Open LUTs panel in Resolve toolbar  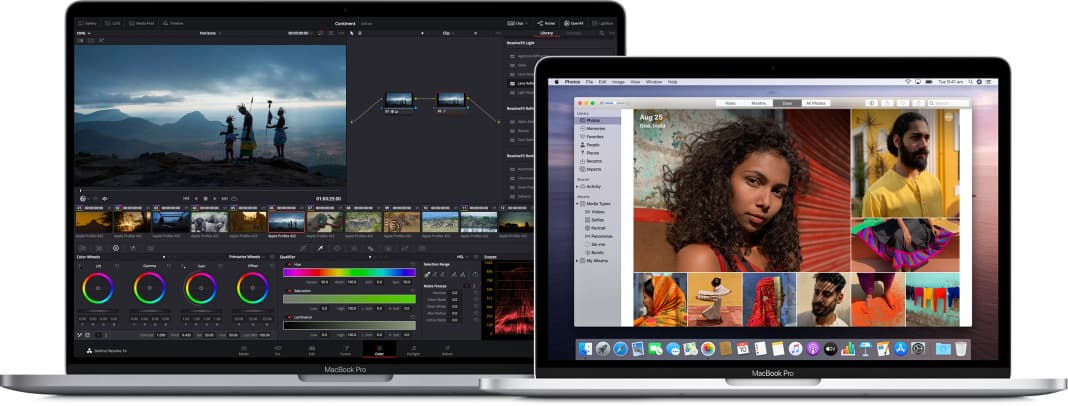click(x=112, y=23)
